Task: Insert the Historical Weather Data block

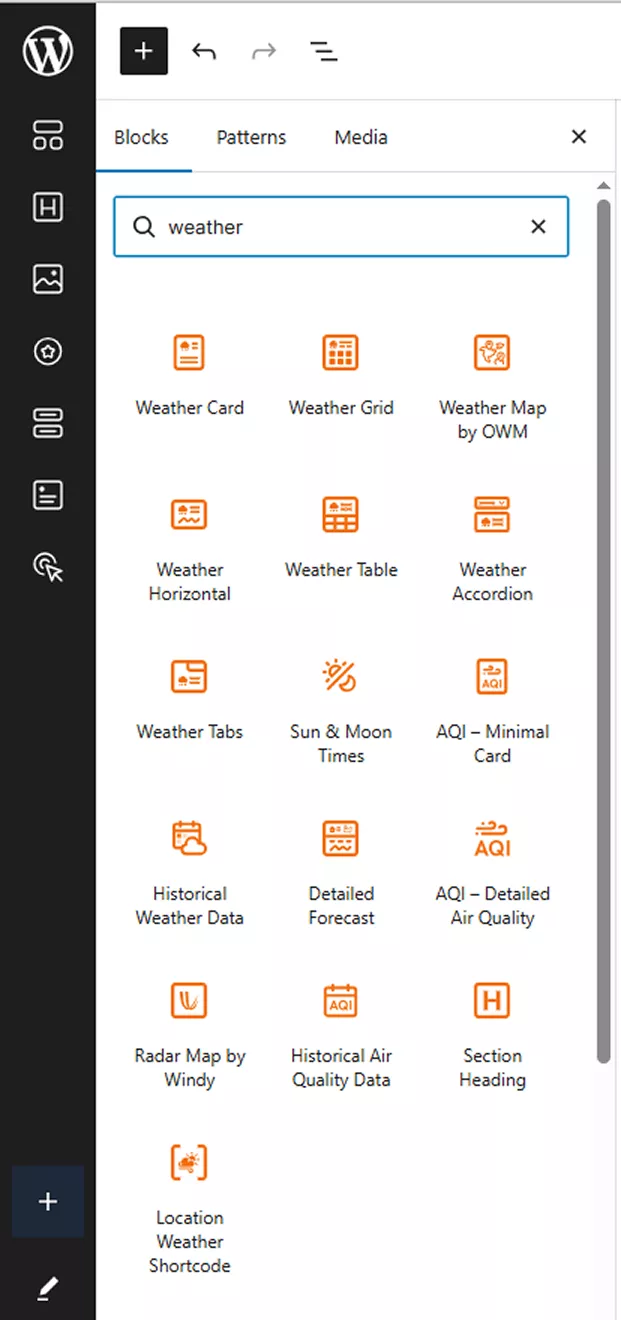Action: click(190, 874)
